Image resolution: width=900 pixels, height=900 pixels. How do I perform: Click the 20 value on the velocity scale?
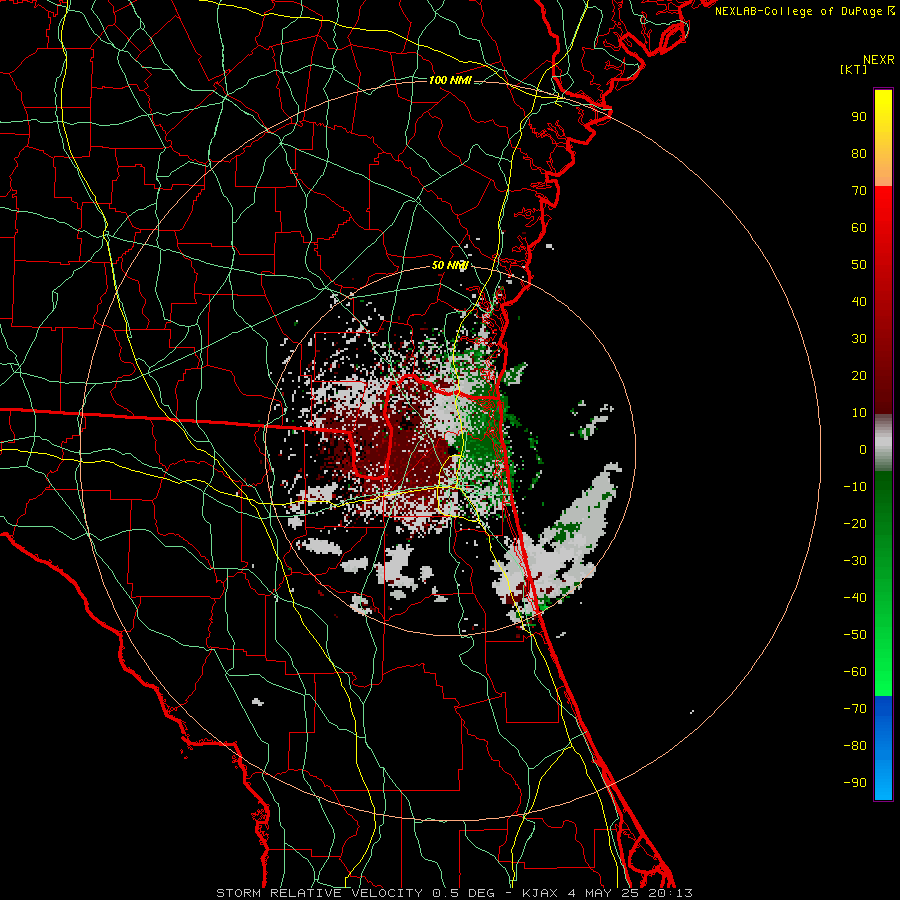pos(859,376)
